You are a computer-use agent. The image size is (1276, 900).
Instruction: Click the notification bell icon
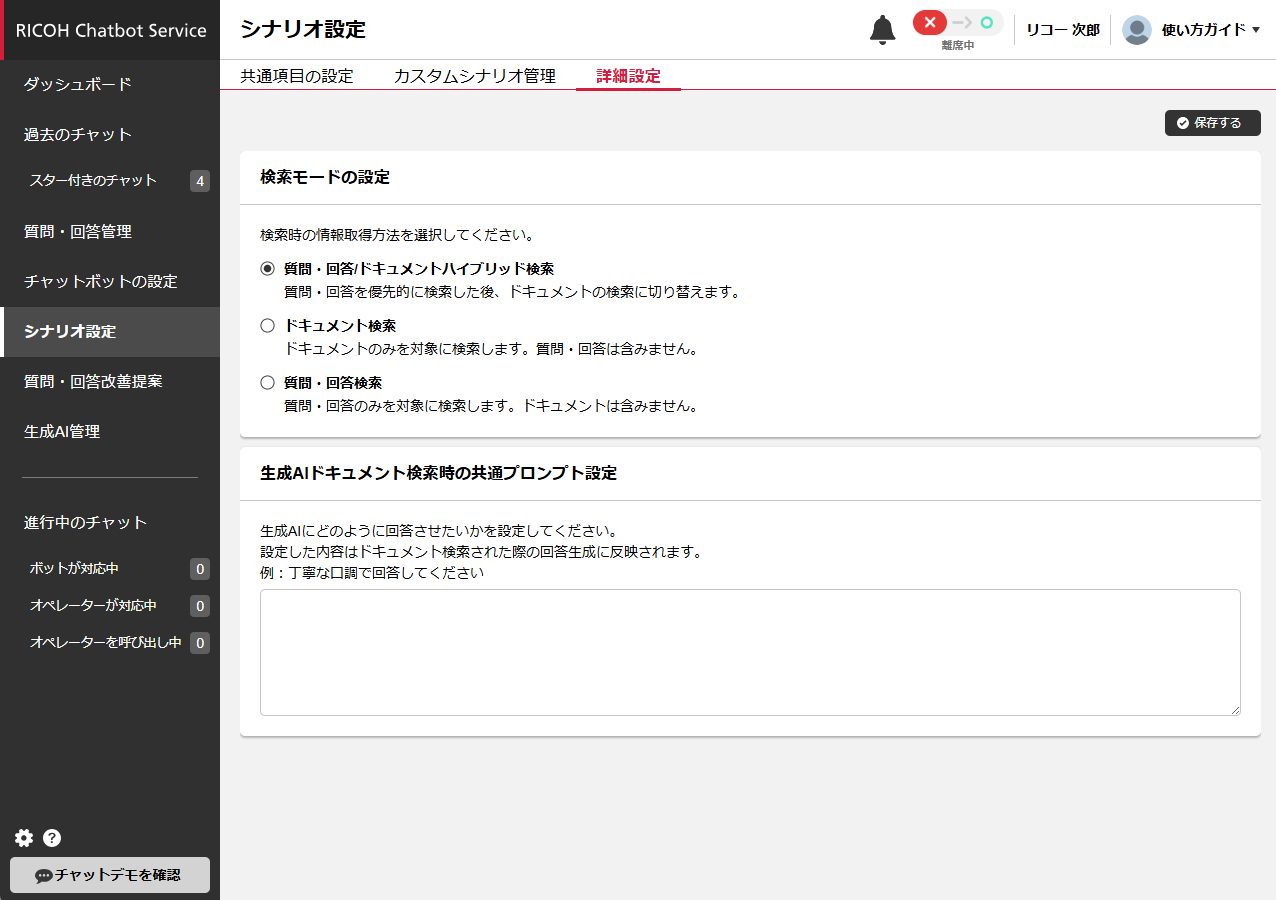[x=882, y=30]
